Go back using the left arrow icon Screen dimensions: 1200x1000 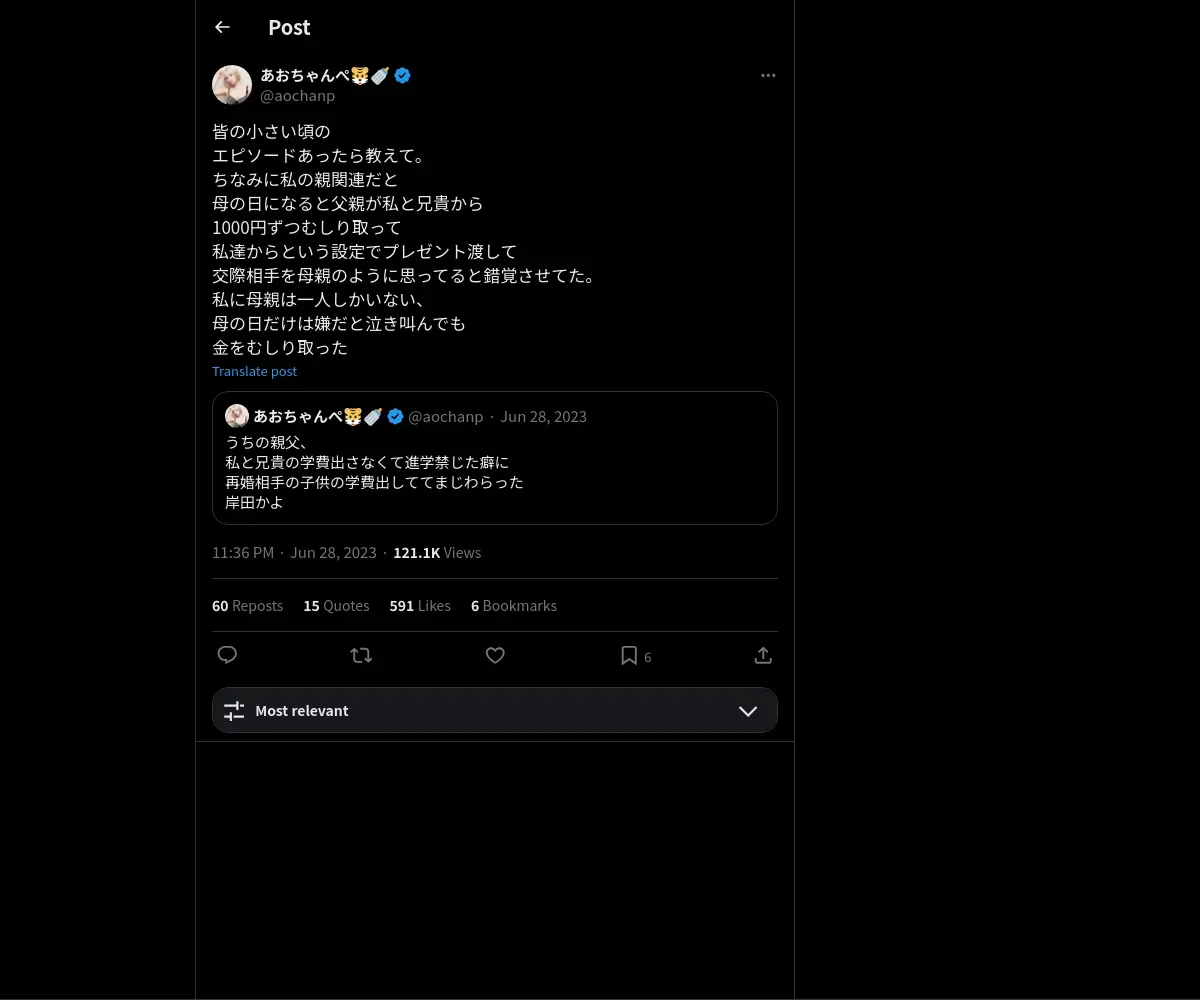click(222, 28)
